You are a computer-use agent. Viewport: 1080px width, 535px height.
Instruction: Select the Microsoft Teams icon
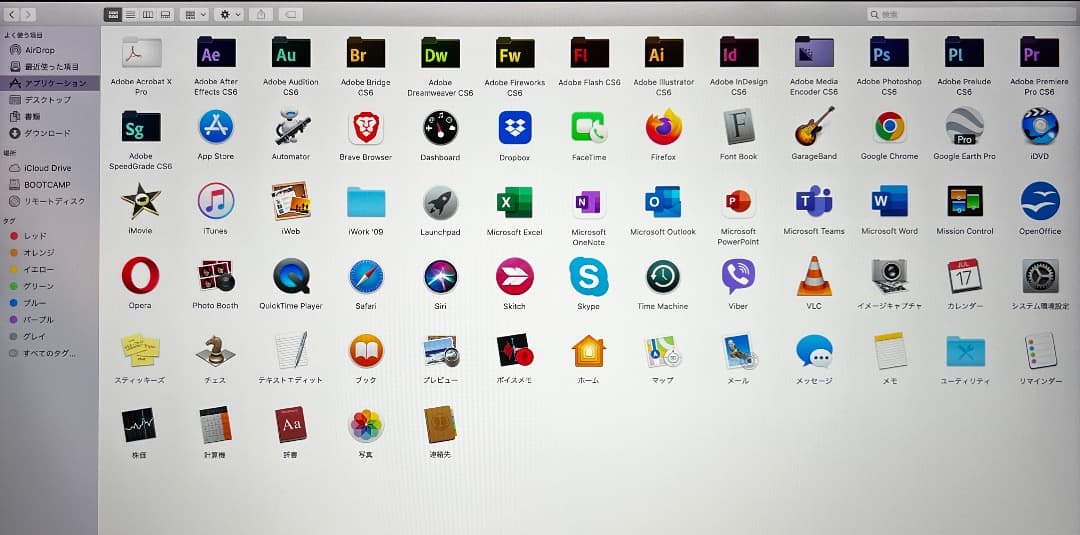813,201
